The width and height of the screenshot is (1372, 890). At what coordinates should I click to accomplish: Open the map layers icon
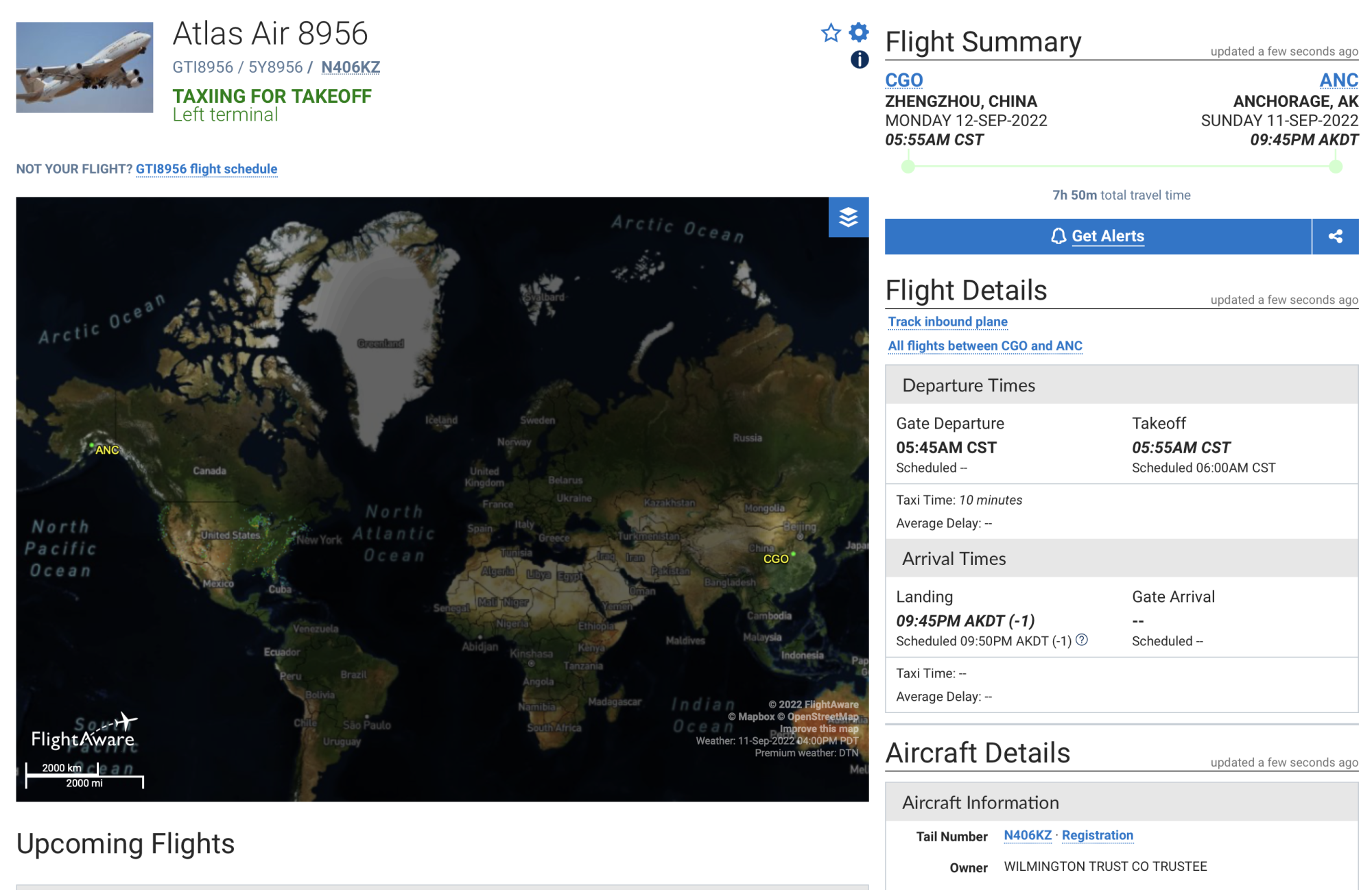(x=848, y=217)
